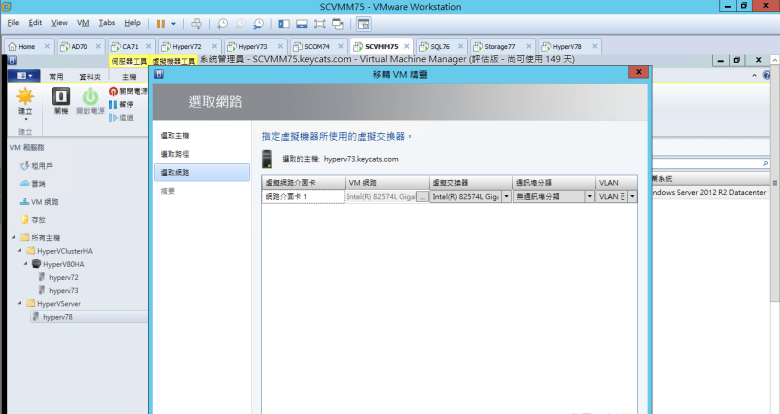
Task: Collapse the HyperVClusterHA tree node
Action: pos(20,251)
